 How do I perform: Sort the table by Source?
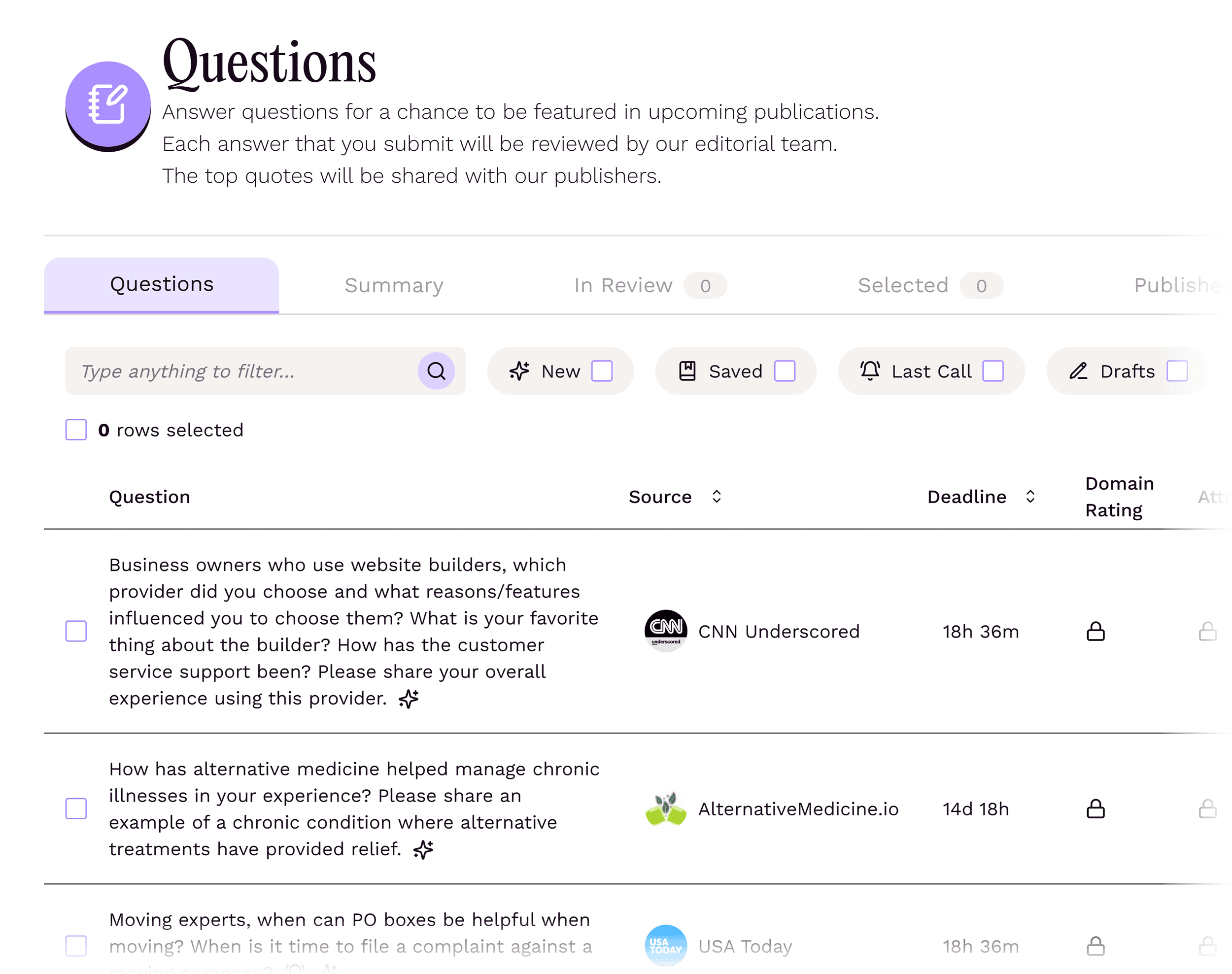717,496
